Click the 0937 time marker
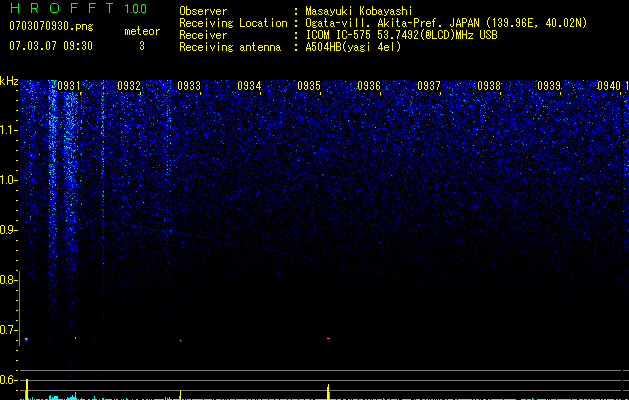The height and width of the screenshot is (400, 629). coord(428,86)
